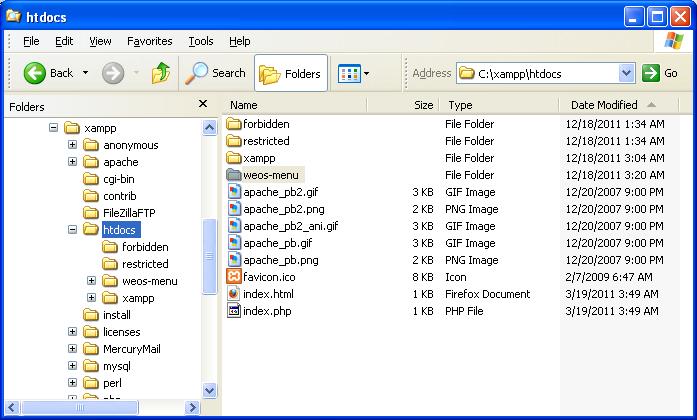Open the Search pane from toolbar
This screenshot has width=697, height=420.
[216, 73]
